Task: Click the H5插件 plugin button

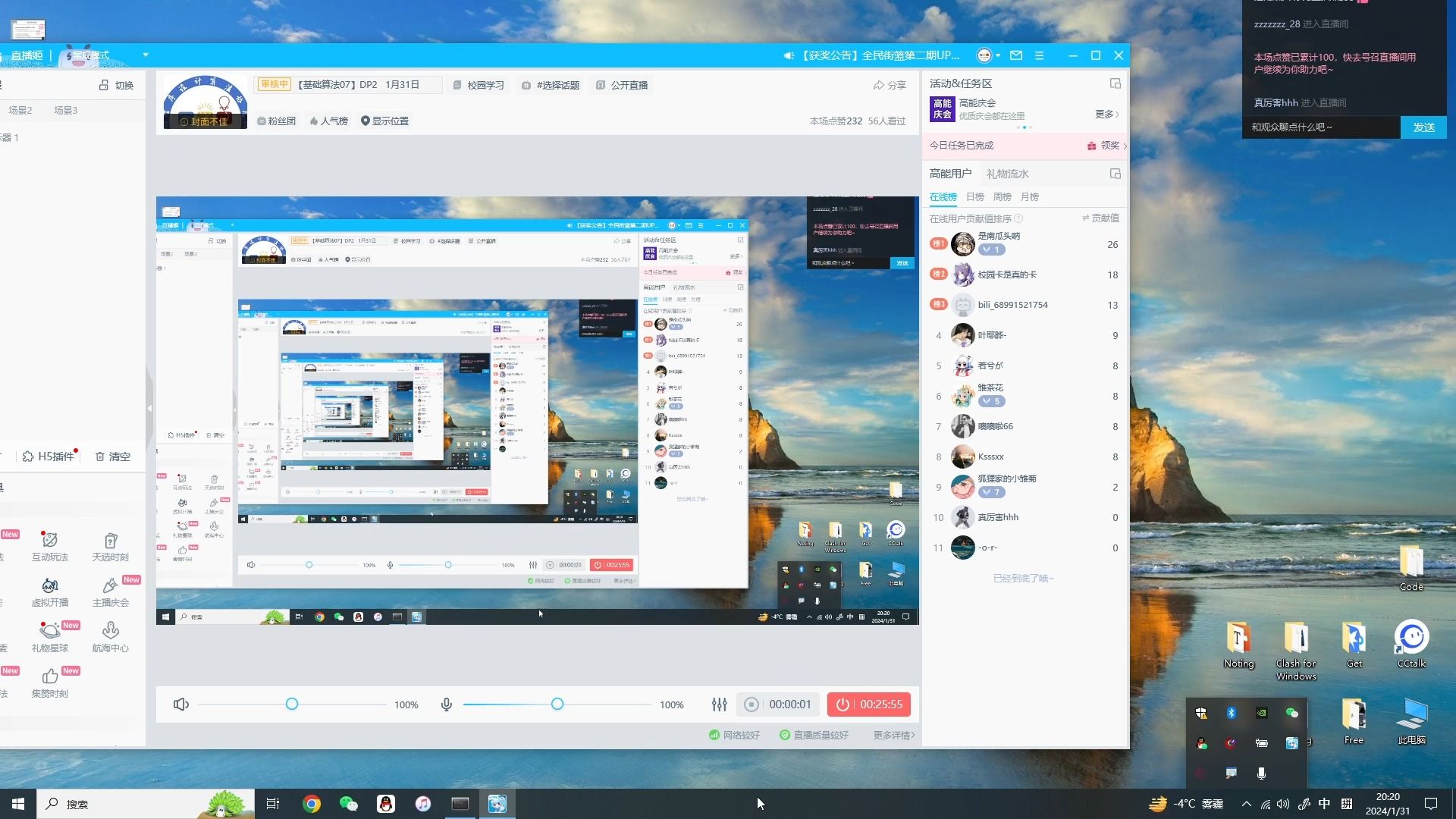Action: (x=49, y=457)
